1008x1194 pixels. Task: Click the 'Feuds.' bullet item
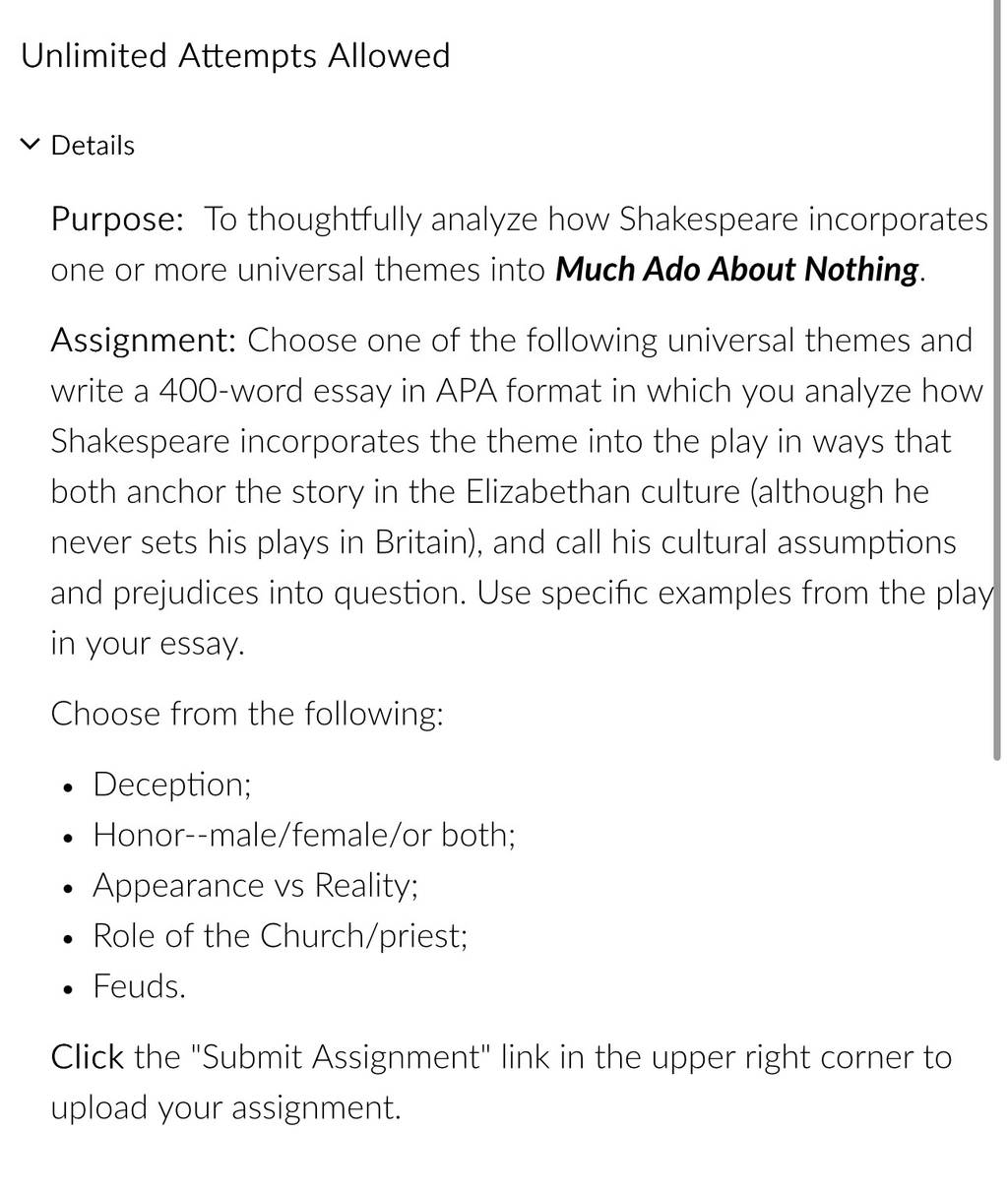[x=139, y=986]
